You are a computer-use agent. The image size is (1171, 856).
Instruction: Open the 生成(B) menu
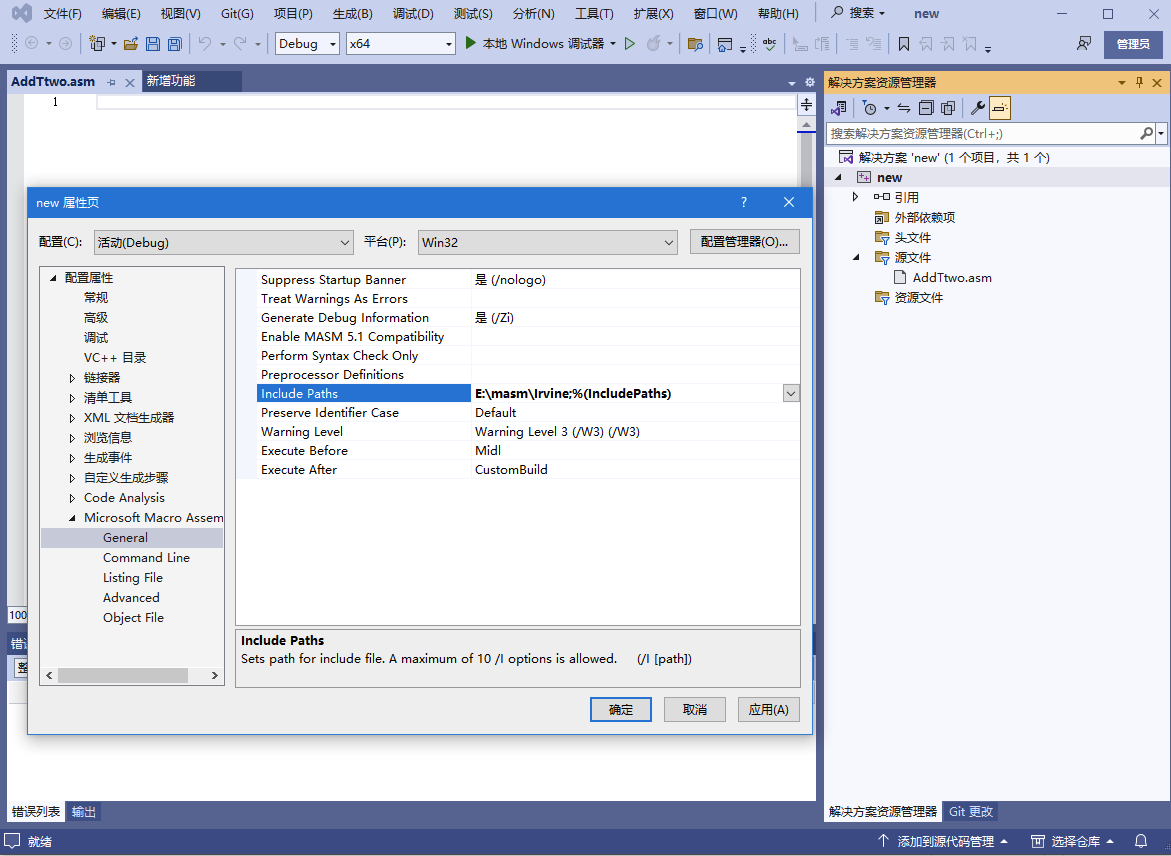click(x=352, y=13)
